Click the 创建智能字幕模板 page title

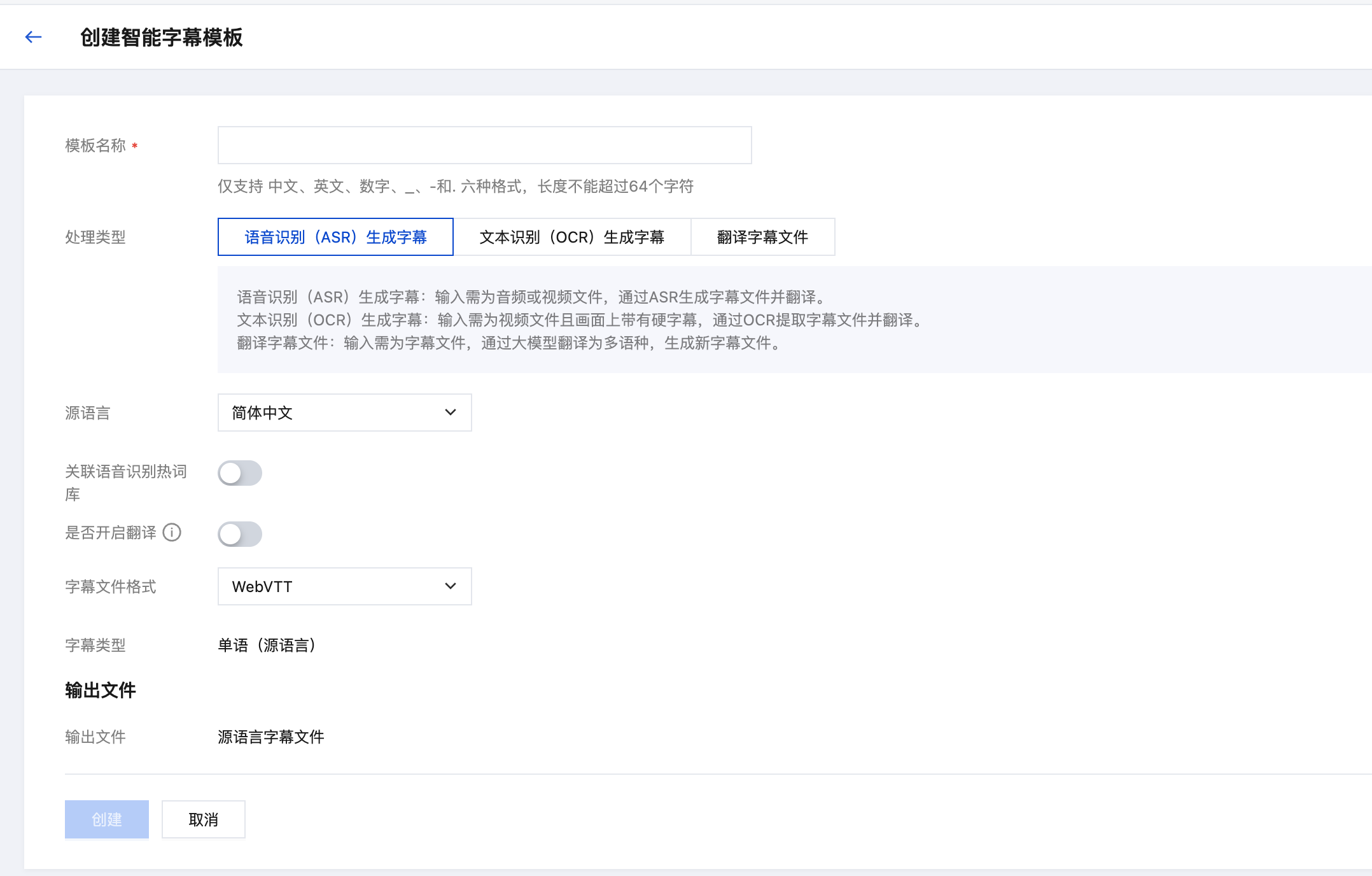point(161,38)
